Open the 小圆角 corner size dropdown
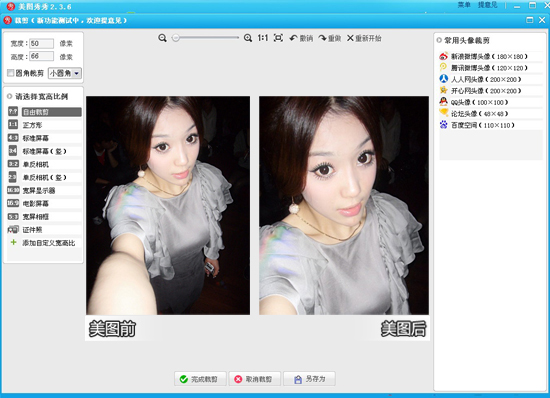This screenshot has width=550, height=398. click(65, 73)
